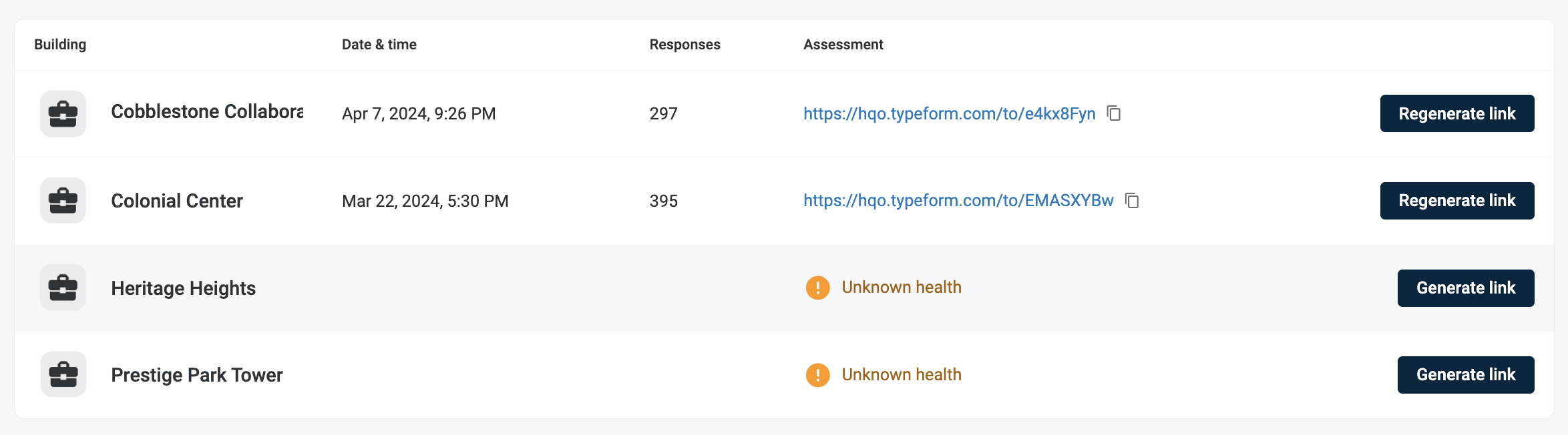Image resolution: width=1568 pixels, height=435 pixels.
Task: Generate link for Prestige Park Tower
Action: pyautogui.click(x=1466, y=375)
